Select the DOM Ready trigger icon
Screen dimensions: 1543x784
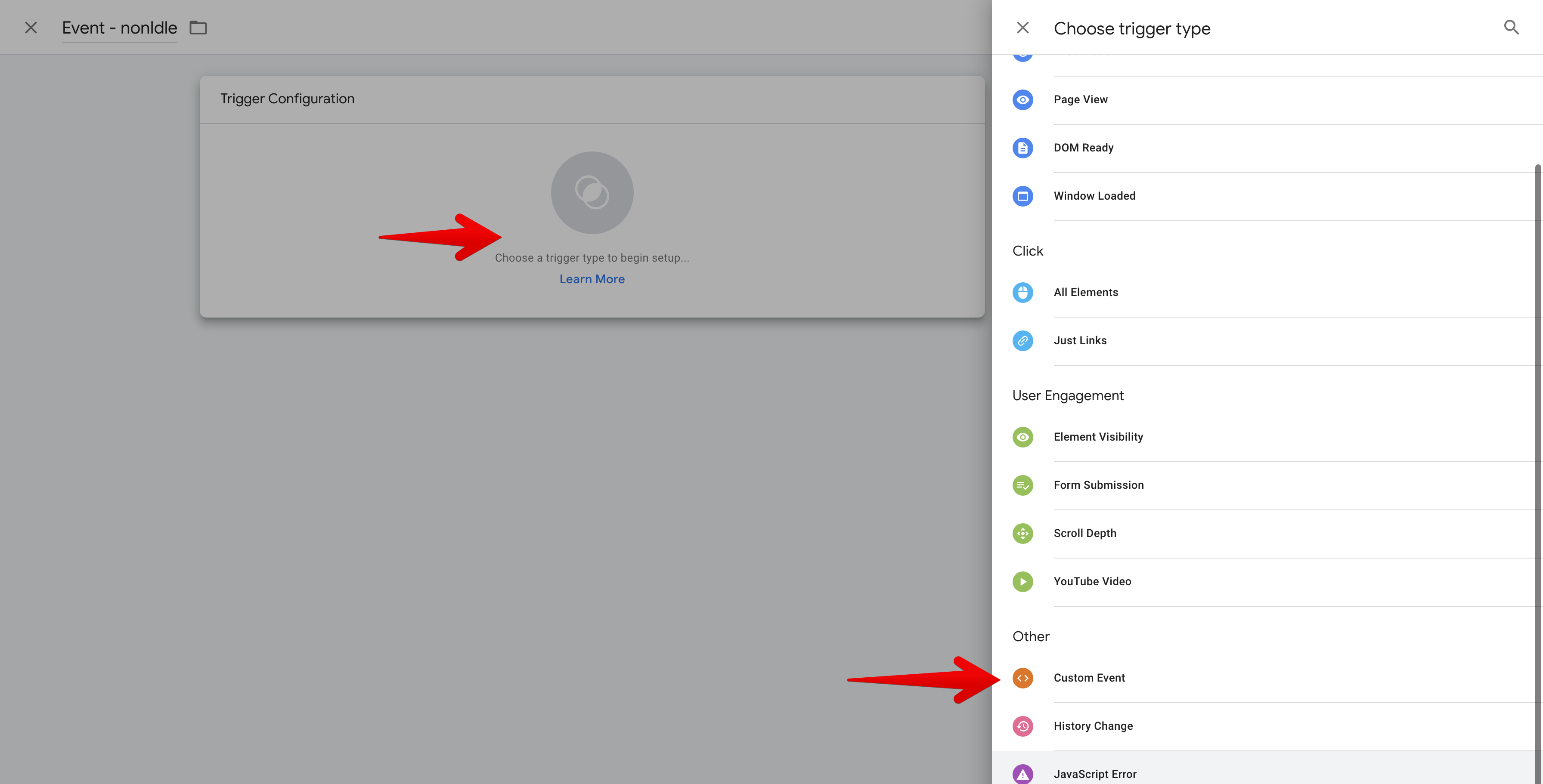(x=1022, y=148)
